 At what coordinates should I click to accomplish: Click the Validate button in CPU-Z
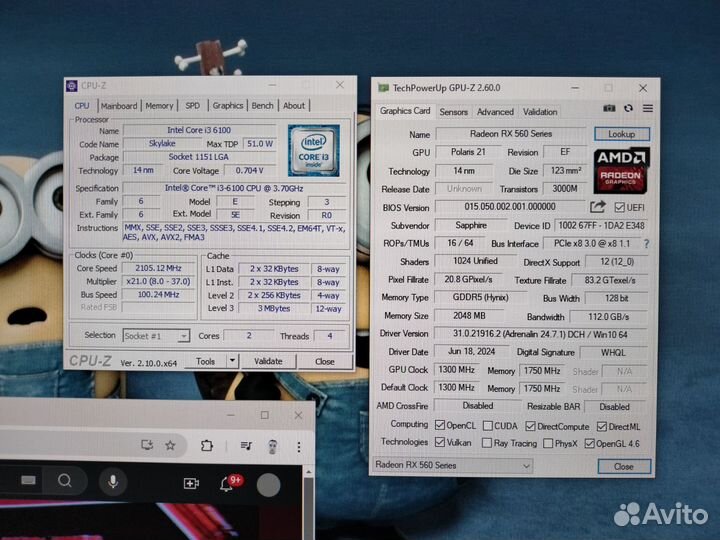coord(268,361)
